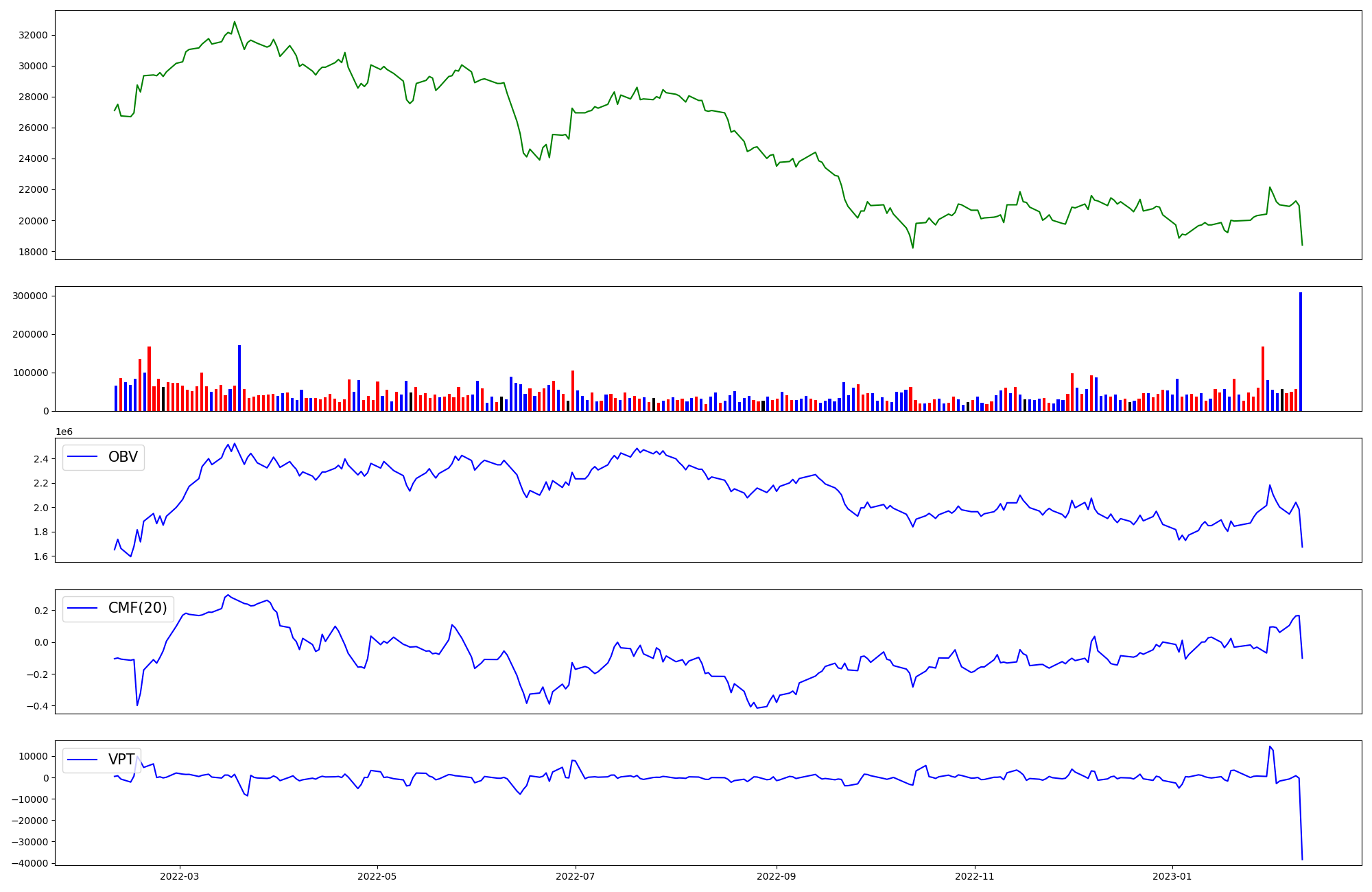Click the tallest blue volume bar at far right
The height and width of the screenshot is (892, 1372).
[x=1300, y=351]
